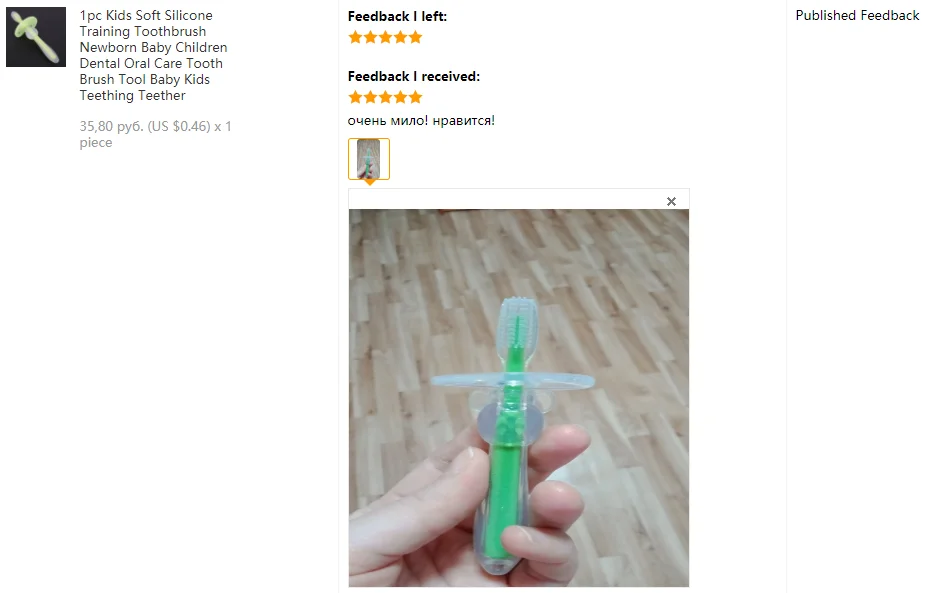
Task: Click fourth star under Feedback I received
Action: click(400, 97)
